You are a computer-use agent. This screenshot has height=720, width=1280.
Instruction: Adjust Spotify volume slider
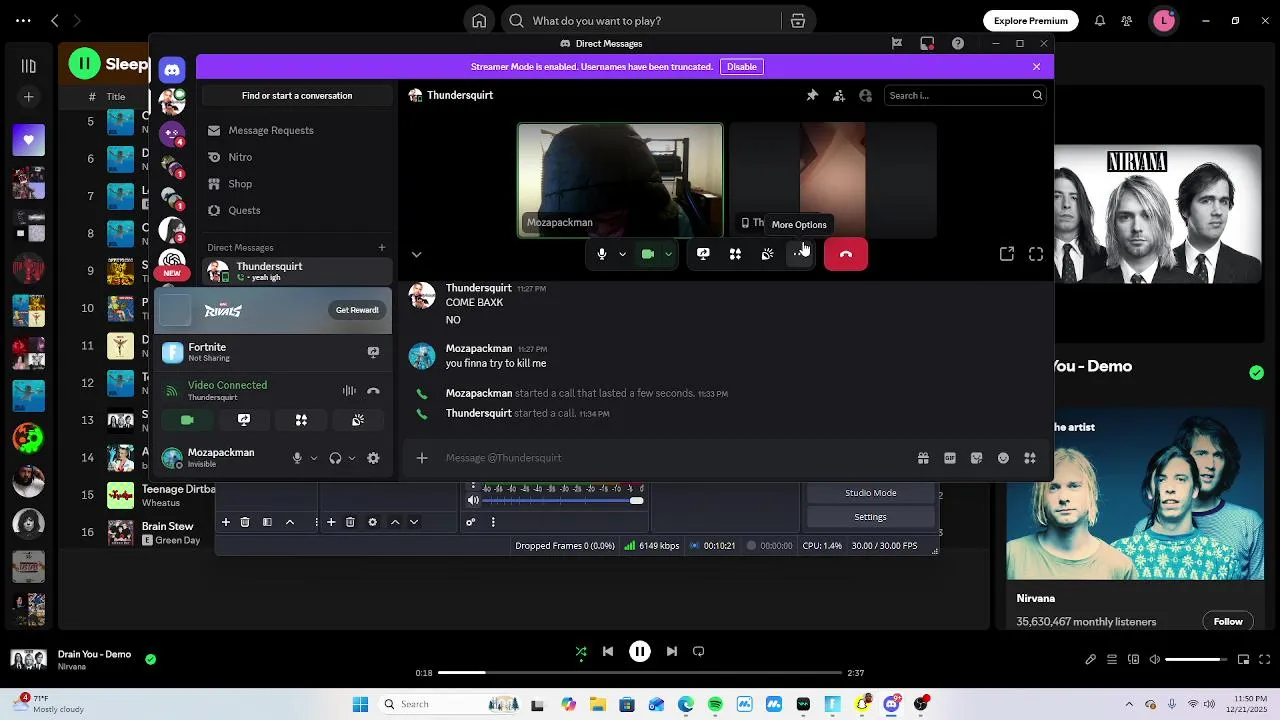point(1195,660)
